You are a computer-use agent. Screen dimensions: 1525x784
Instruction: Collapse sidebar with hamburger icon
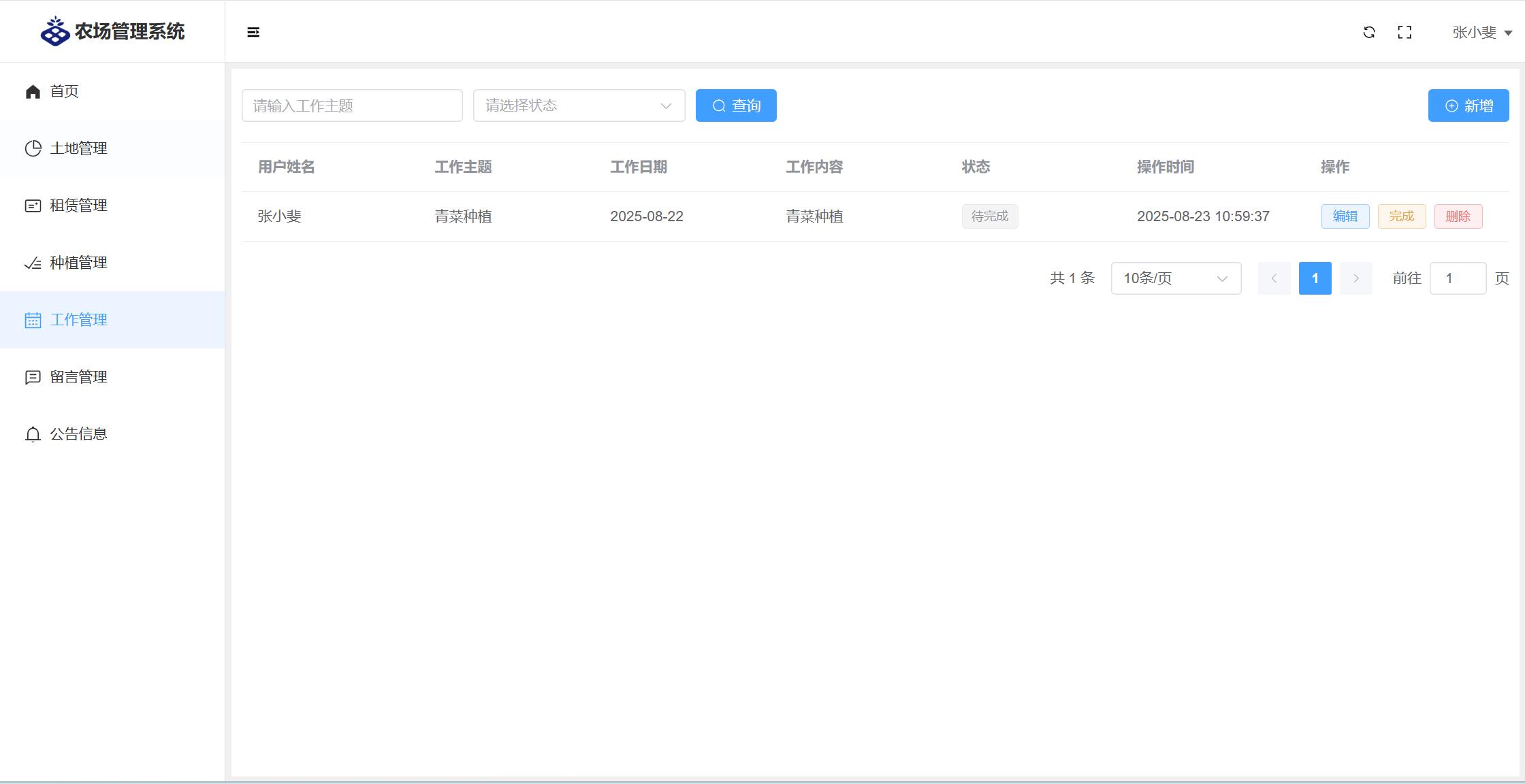pyautogui.click(x=253, y=32)
